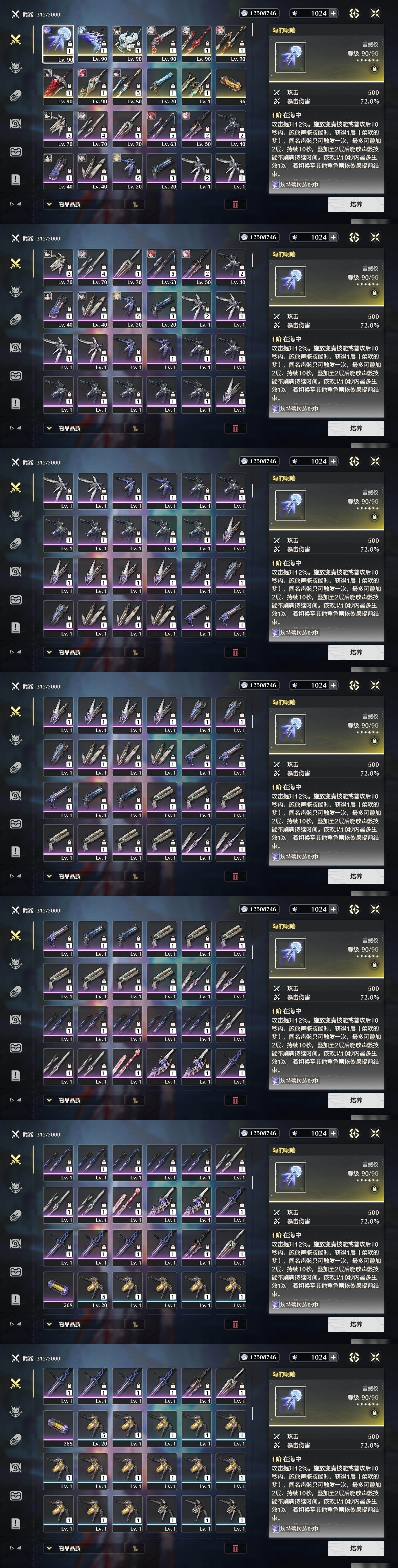The width and height of the screenshot is (398, 1568).
Task: Open the echo mask sidebar tab in topmost view
Action: 16,67
